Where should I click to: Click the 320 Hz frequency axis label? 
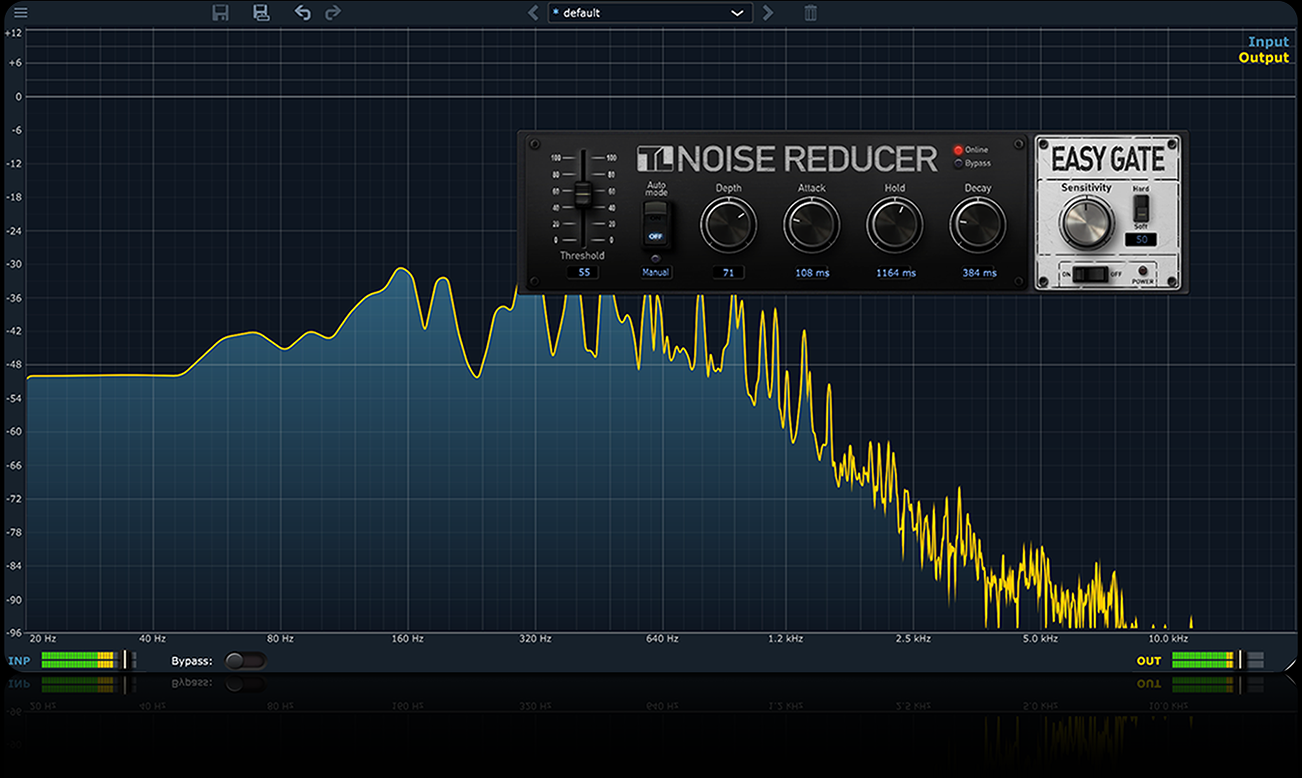[535, 638]
